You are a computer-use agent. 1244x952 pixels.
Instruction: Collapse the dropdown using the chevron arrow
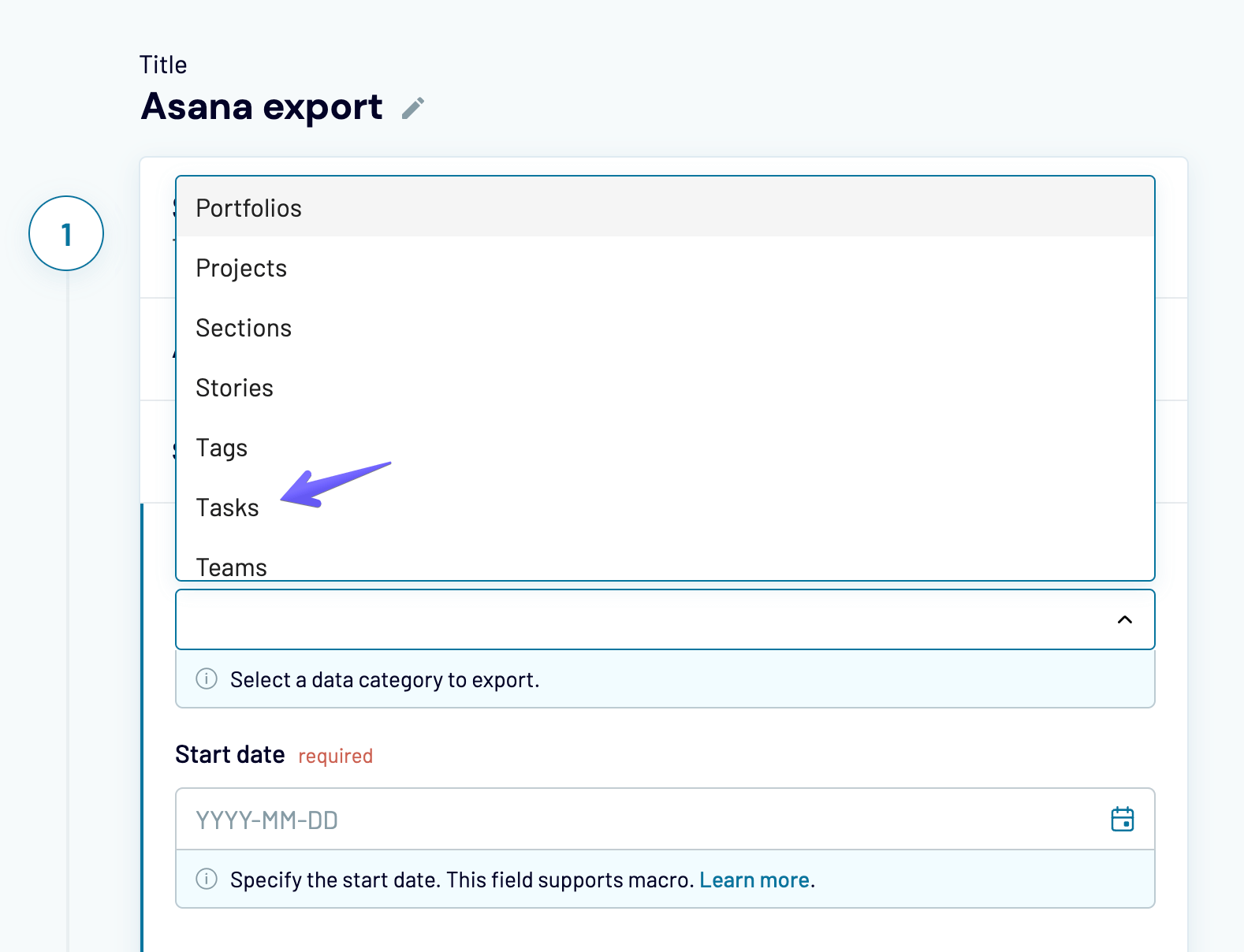tap(1124, 619)
